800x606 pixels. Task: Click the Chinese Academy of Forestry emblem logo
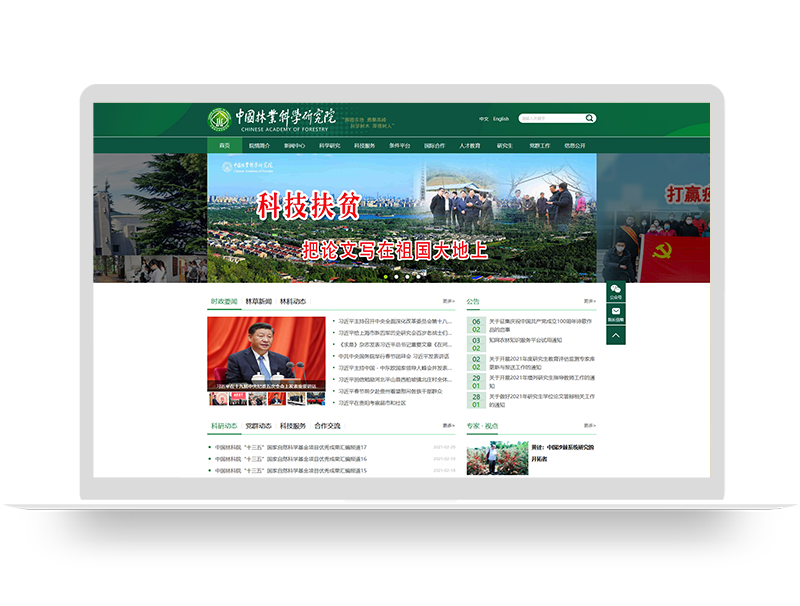[x=220, y=118]
